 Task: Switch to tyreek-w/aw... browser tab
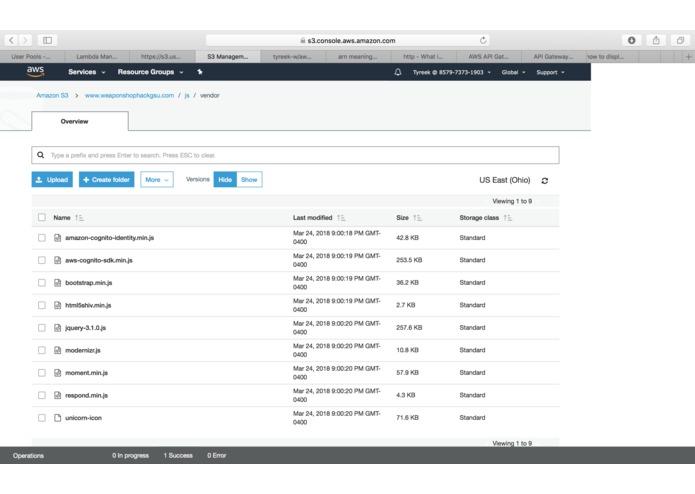[292, 57]
